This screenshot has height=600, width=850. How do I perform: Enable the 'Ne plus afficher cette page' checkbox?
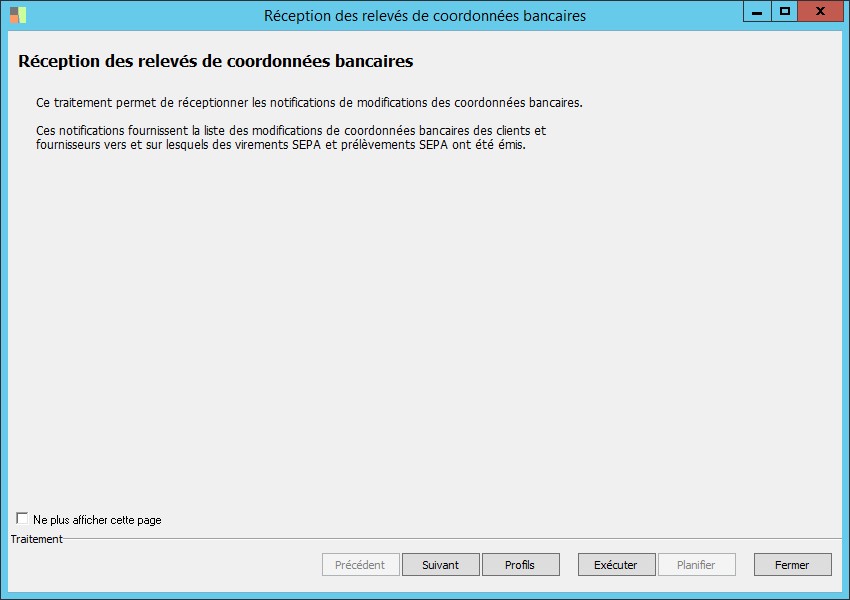point(22,519)
